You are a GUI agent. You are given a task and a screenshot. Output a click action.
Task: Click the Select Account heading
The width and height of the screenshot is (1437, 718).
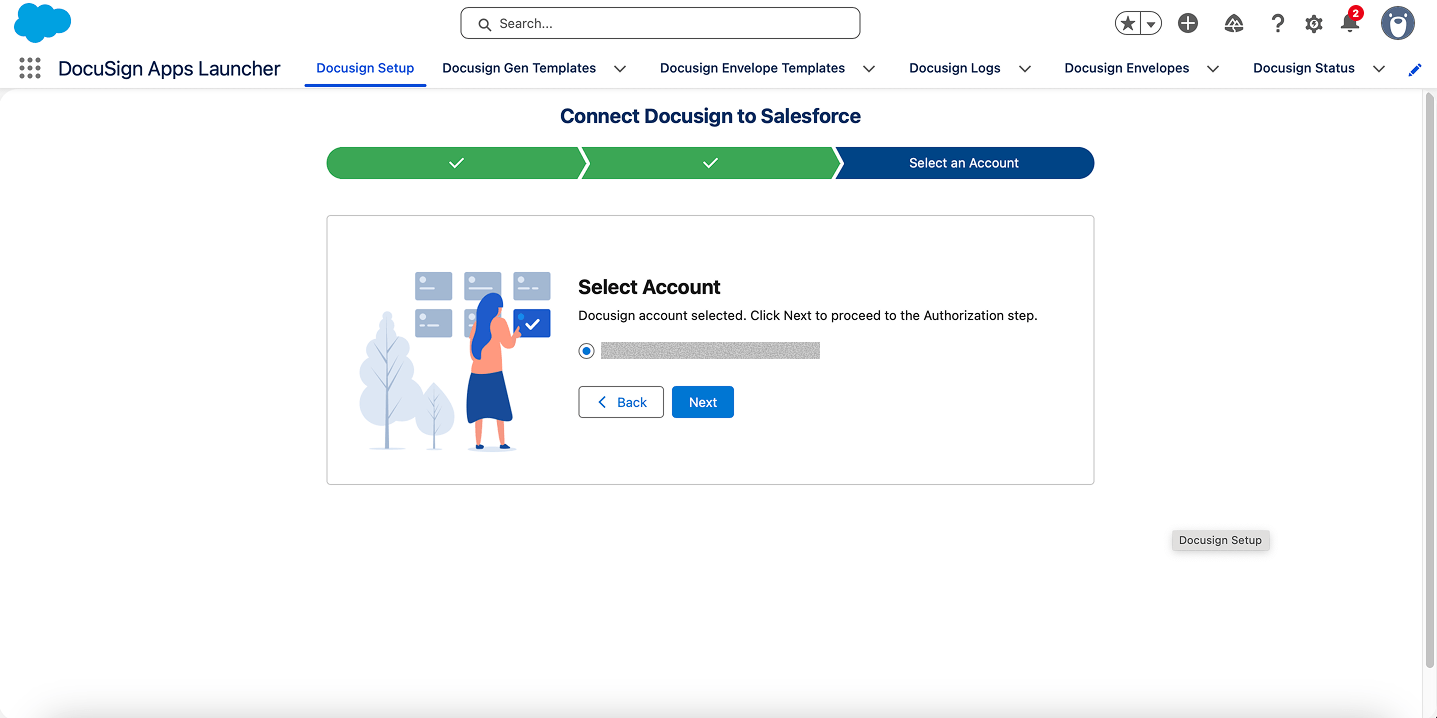[x=649, y=287]
